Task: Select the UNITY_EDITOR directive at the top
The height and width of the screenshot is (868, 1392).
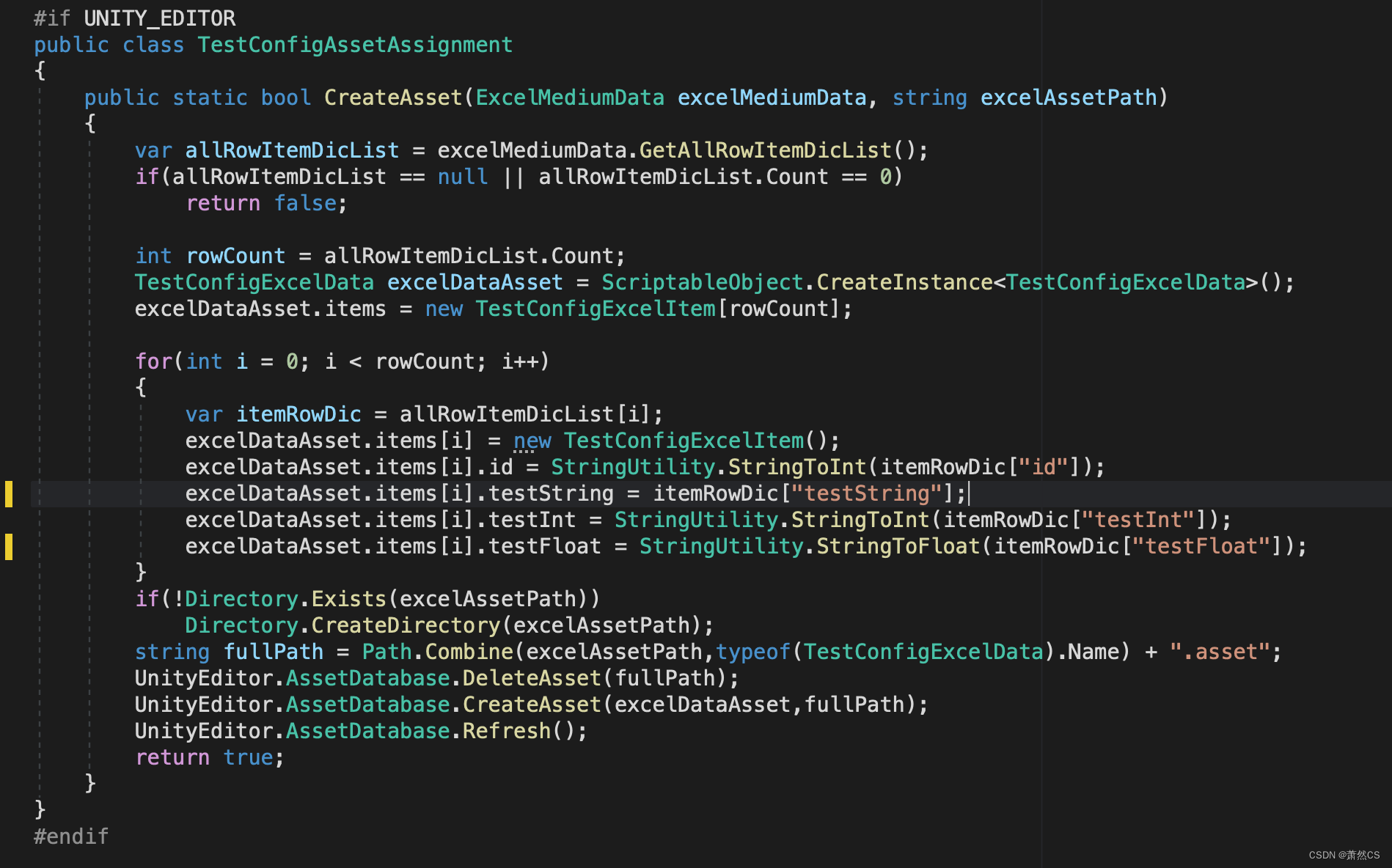Action: [158, 18]
